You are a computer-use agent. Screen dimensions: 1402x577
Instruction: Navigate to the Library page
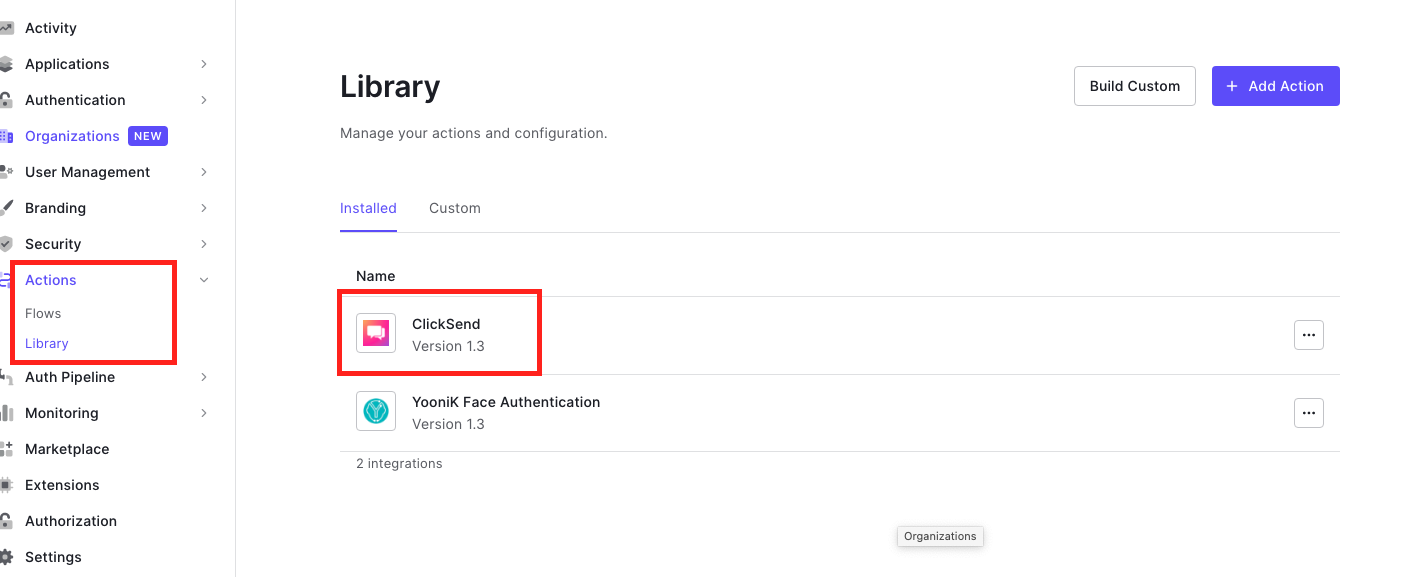(x=46, y=343)
